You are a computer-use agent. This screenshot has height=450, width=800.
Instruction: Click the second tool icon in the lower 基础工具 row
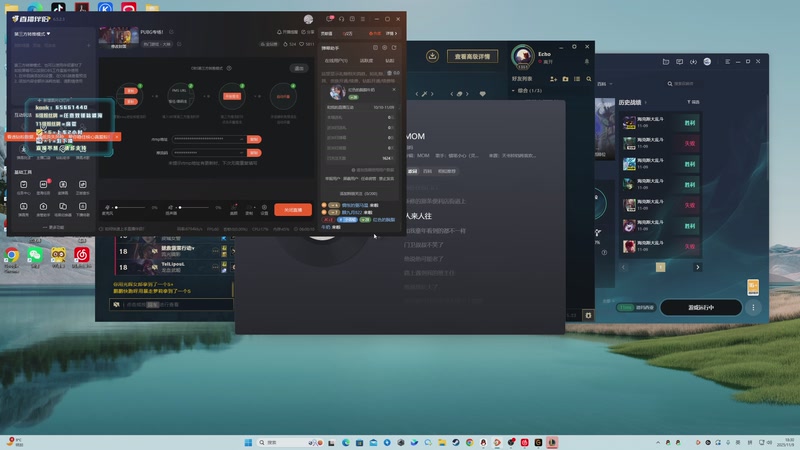[43, 206]
